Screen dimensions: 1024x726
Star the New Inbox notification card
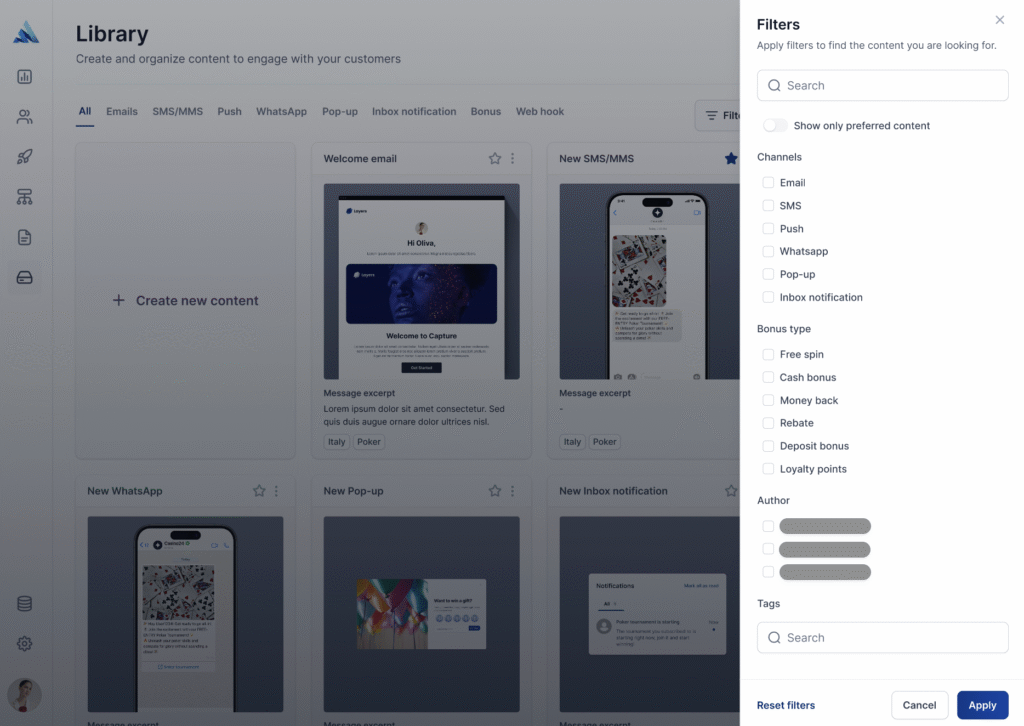click(x=731, y=490)
